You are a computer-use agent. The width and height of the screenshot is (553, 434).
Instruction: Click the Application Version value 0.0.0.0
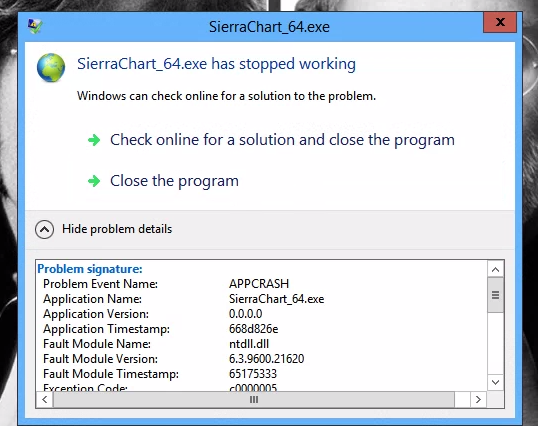[245, 314]
